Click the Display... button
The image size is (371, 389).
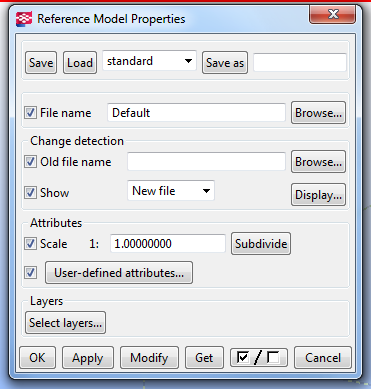point(318,194)
